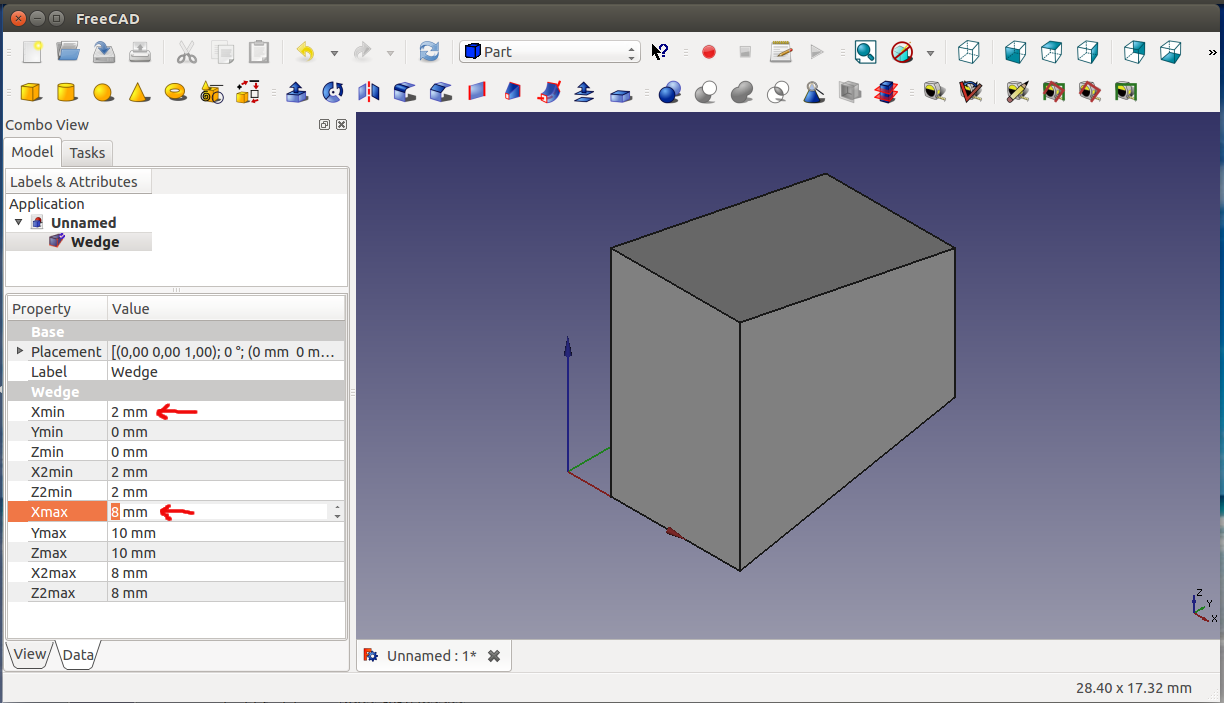Insert a Cylinder primitive
Image resolution: width=1224 pixels, height=703 pixels.
[67, 93]
